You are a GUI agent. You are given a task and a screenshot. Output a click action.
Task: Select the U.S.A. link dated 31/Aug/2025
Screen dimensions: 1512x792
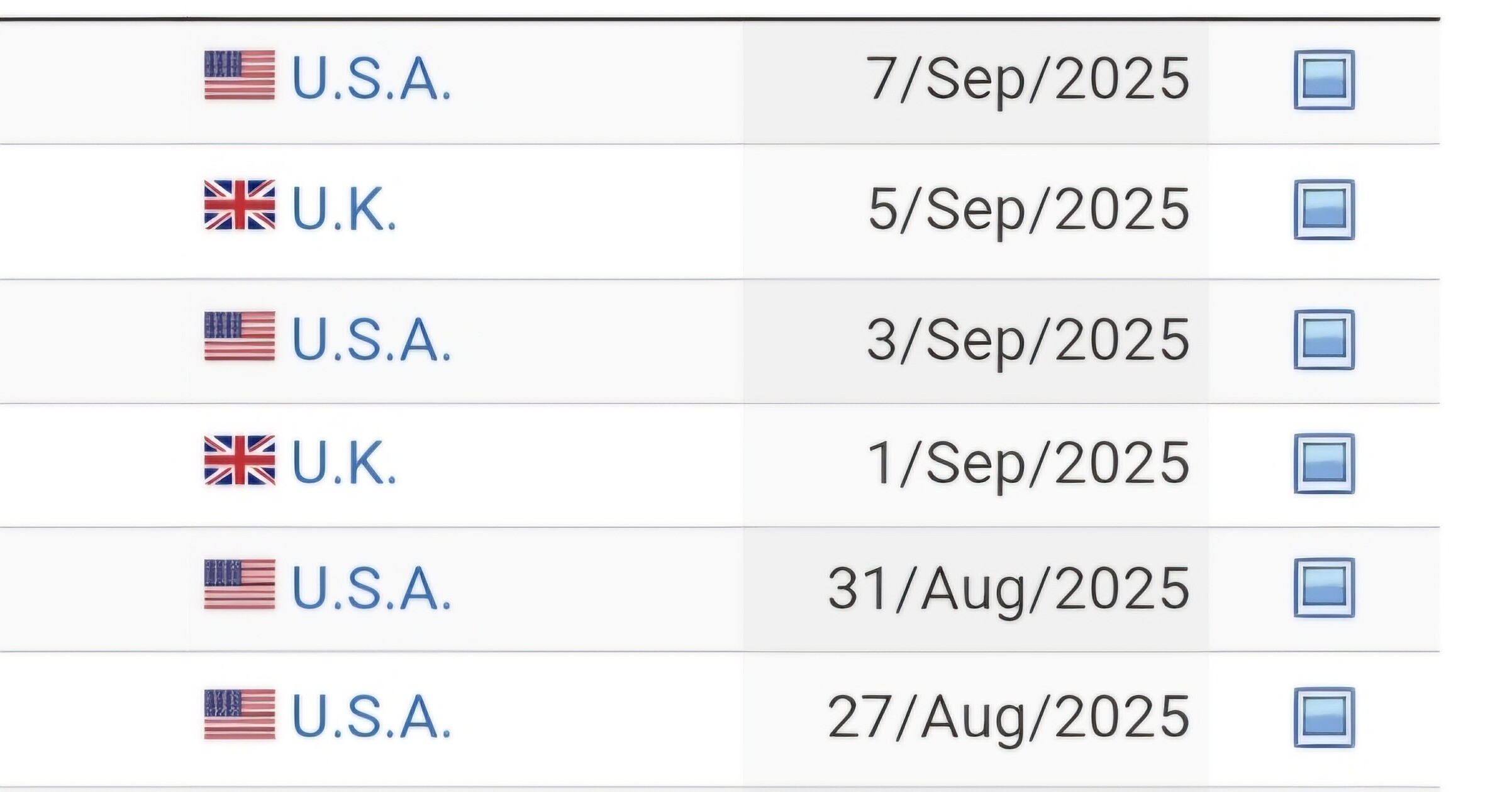tap(372, 588)
